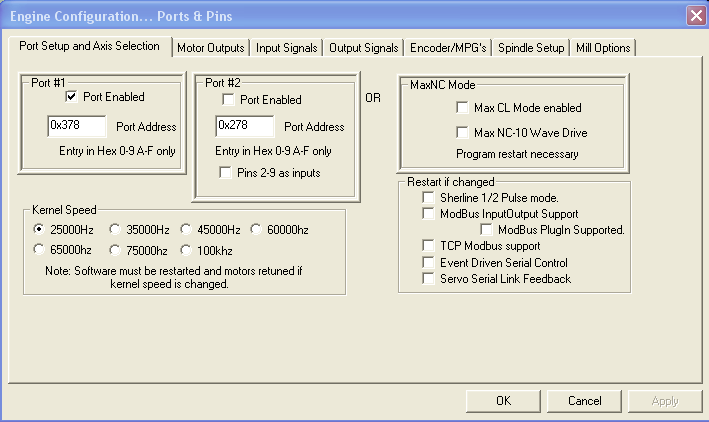Viewport: 709px width, 422px height.
Task: Click the Port #2 address field
Action: (x=244, y=127)
